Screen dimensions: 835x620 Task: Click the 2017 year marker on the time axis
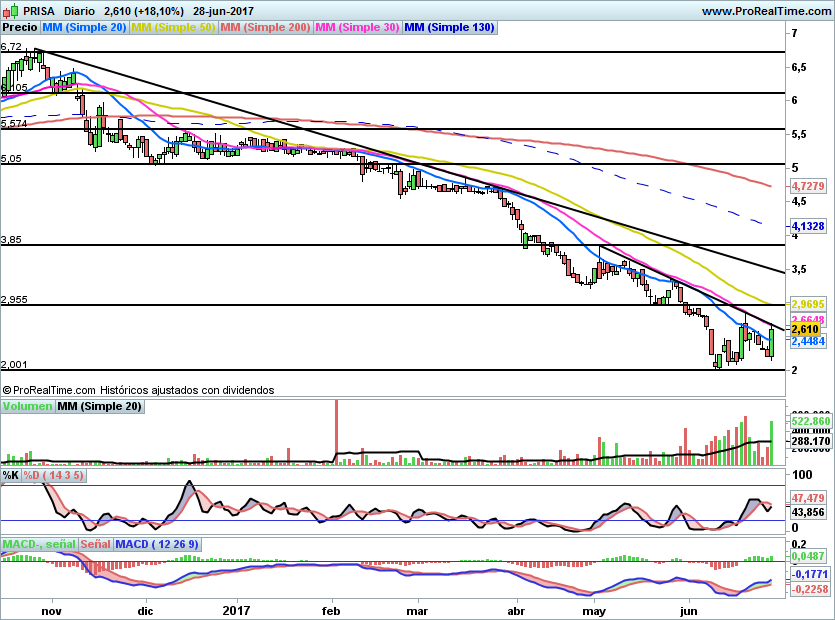pos(237,609)
